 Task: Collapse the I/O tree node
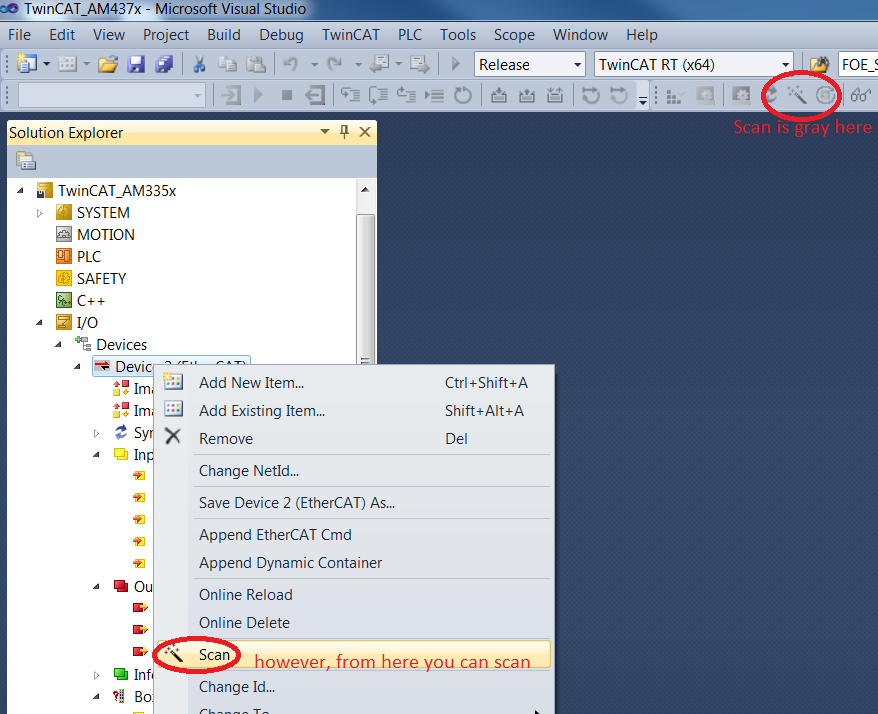point(39,323)
